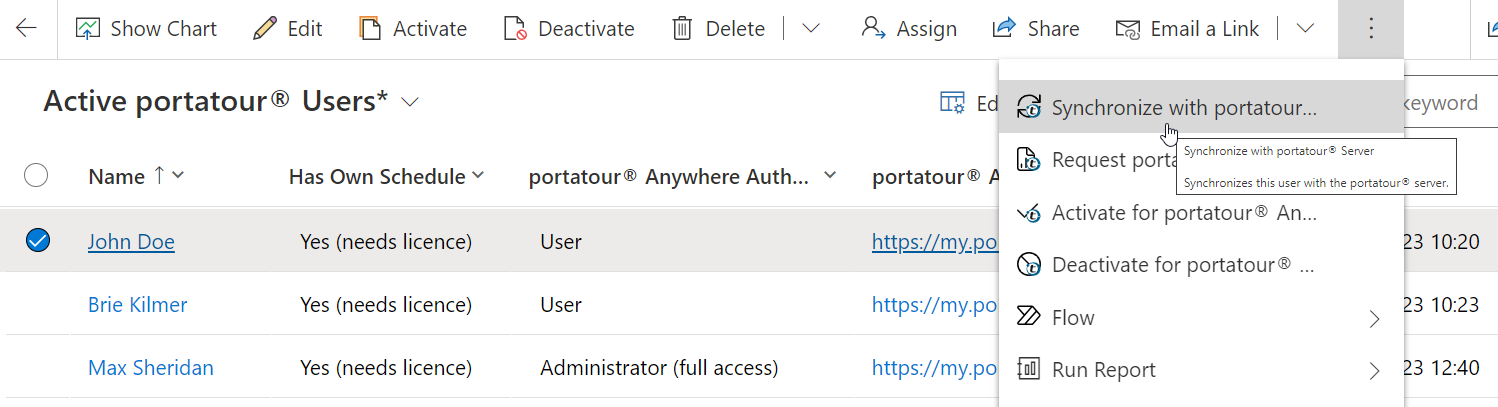Click the URL link in Max Sheridan row
The image size is (1498, 407).
(x=934, y=367)
